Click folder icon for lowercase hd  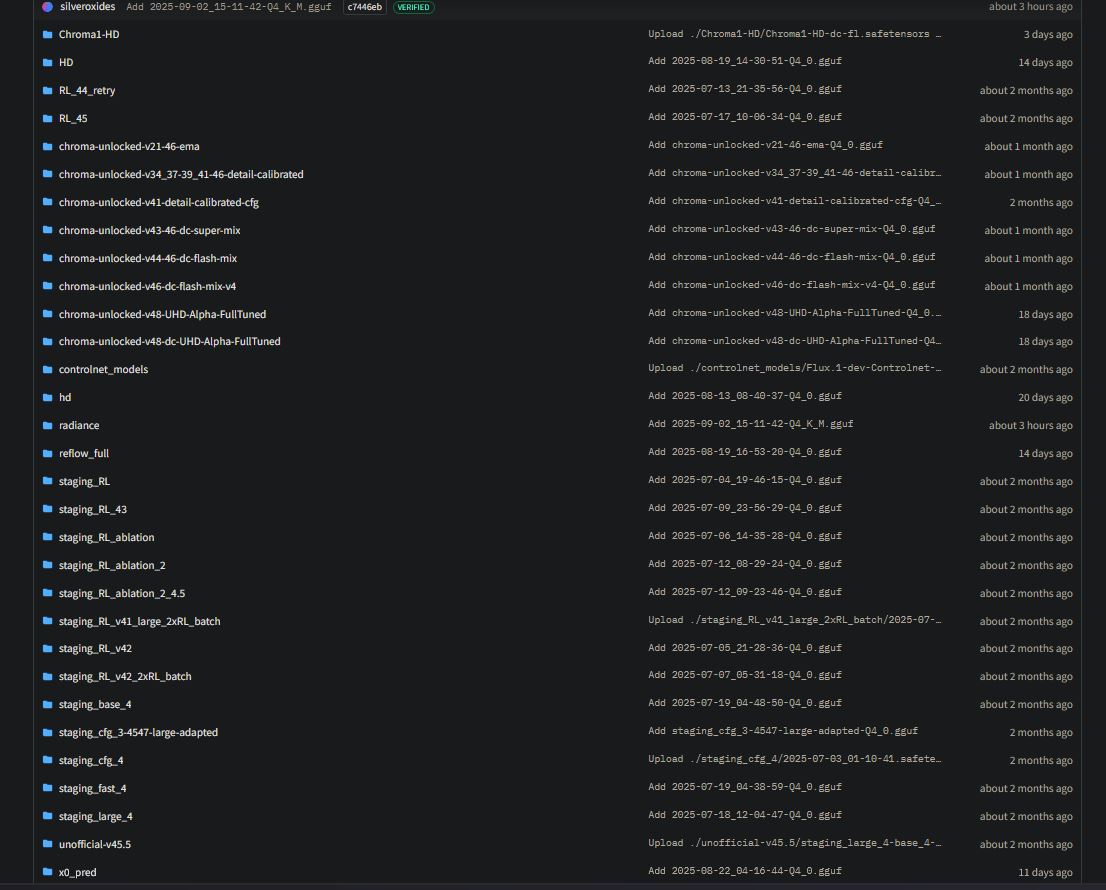(x=47, y=397)
